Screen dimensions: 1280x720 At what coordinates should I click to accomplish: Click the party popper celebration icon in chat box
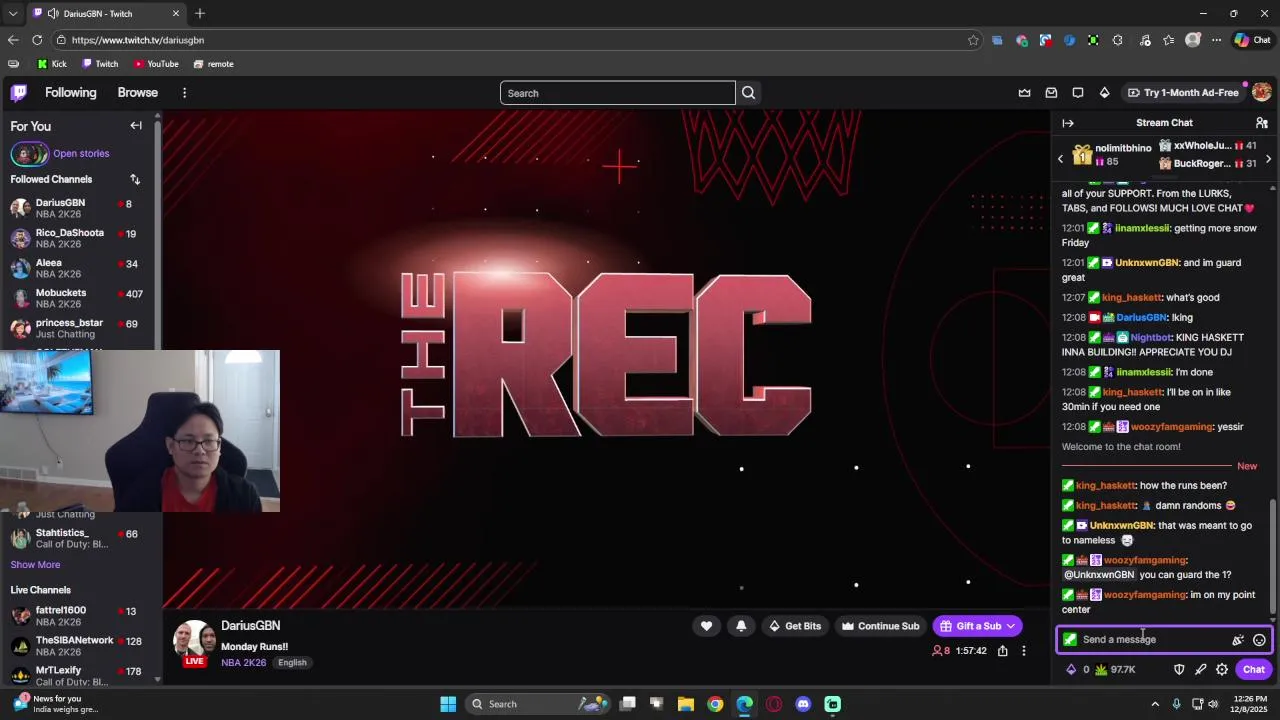[1238, 640]
